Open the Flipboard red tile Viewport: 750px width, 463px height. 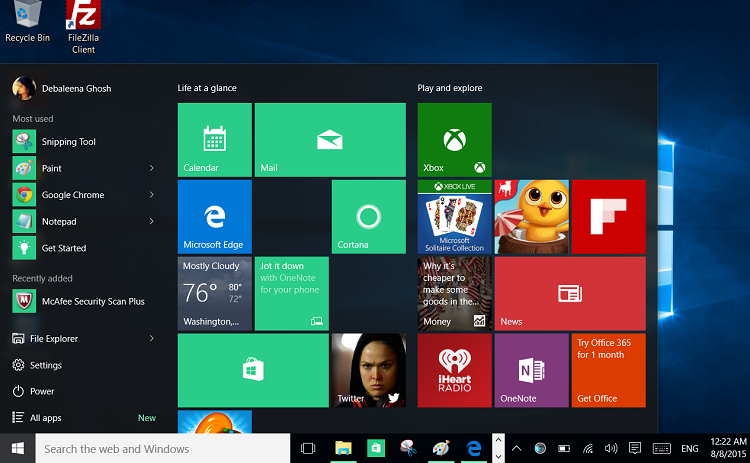tap(608, 217)
